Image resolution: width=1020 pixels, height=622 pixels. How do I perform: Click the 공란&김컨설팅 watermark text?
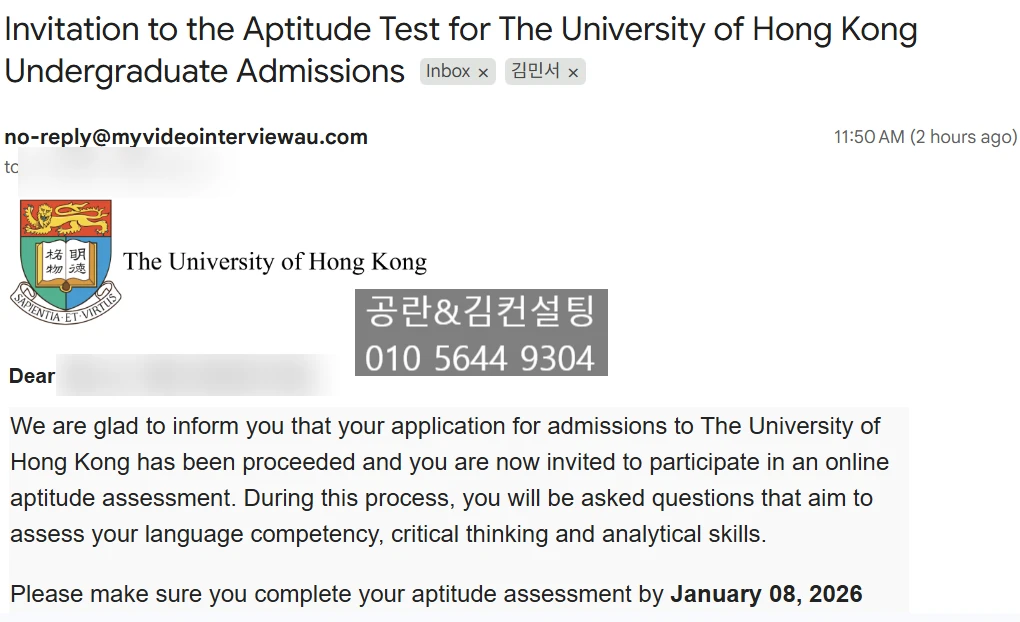click(x=481, y=311)
